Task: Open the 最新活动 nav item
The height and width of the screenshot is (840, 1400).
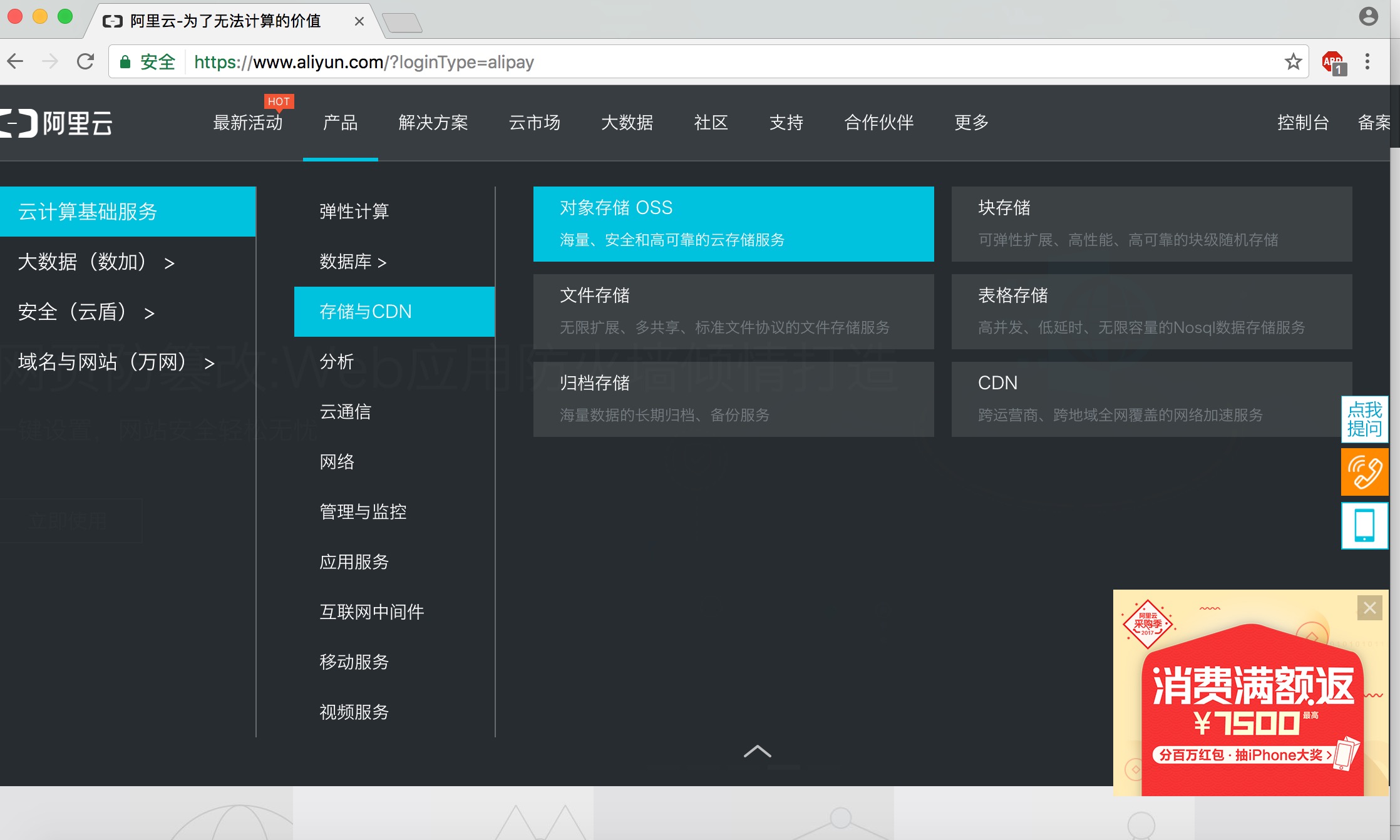Action: click(248, 123)
